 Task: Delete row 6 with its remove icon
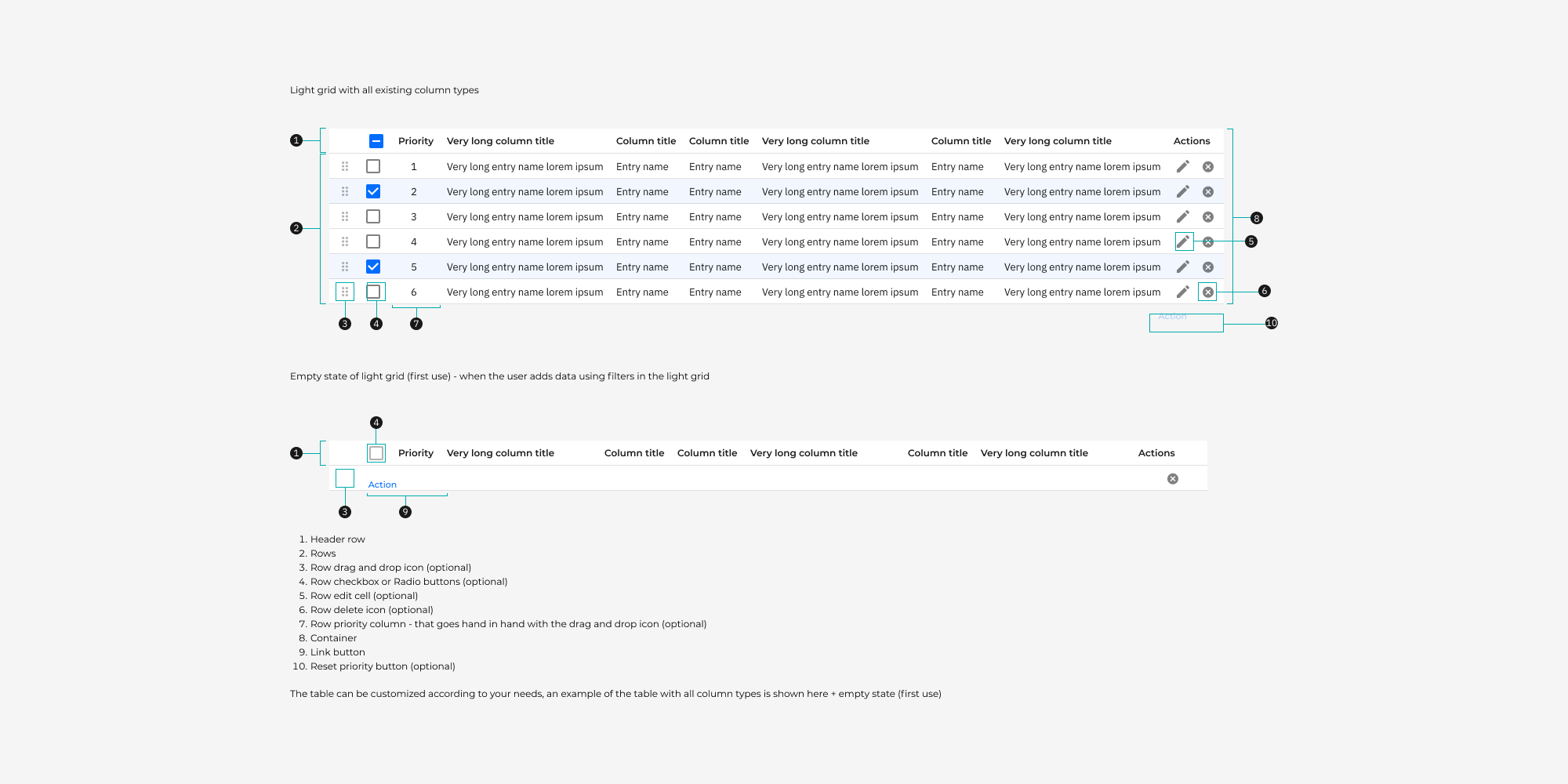pos(1208,292)
